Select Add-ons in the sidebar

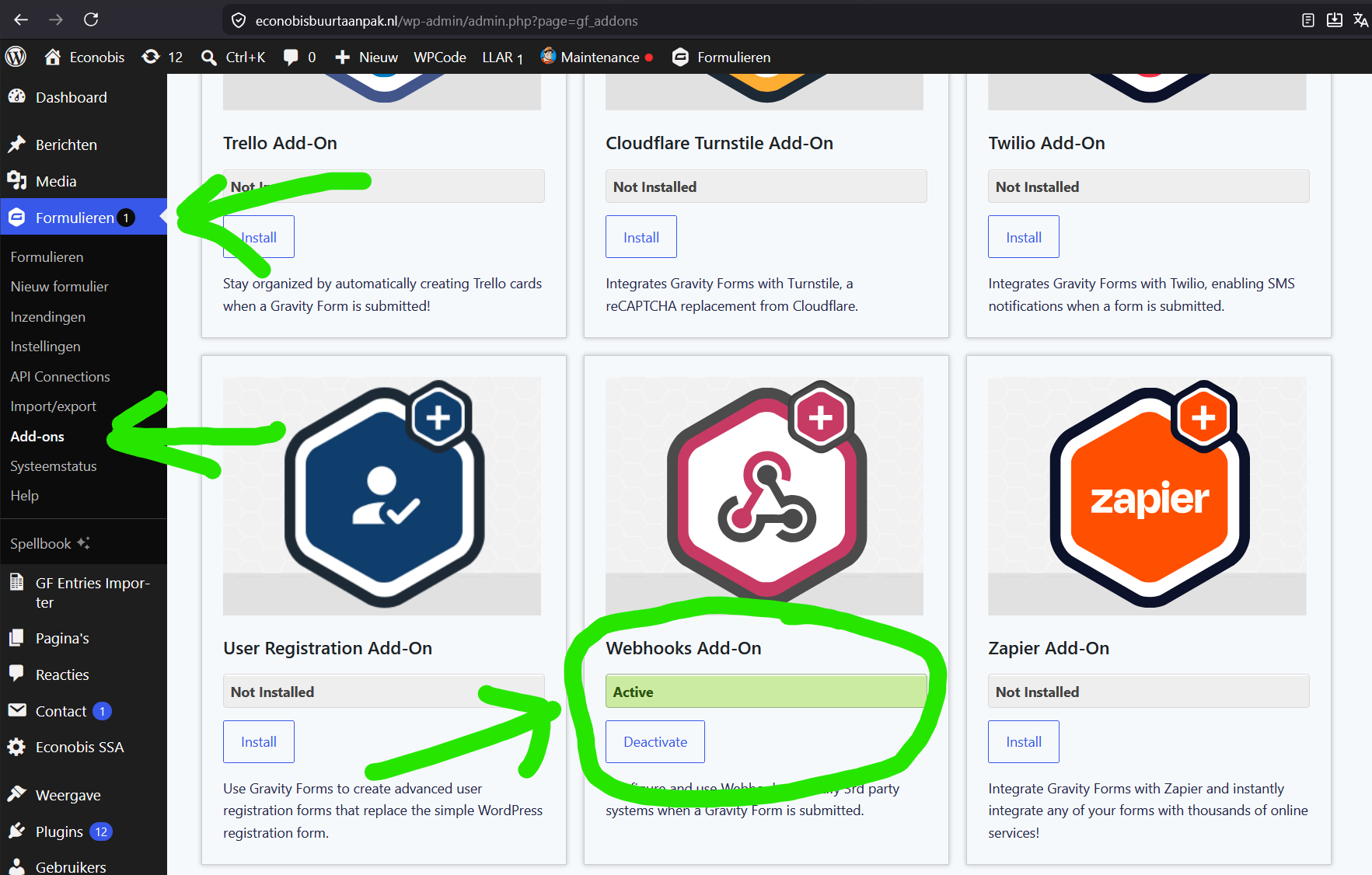[37, 437]
